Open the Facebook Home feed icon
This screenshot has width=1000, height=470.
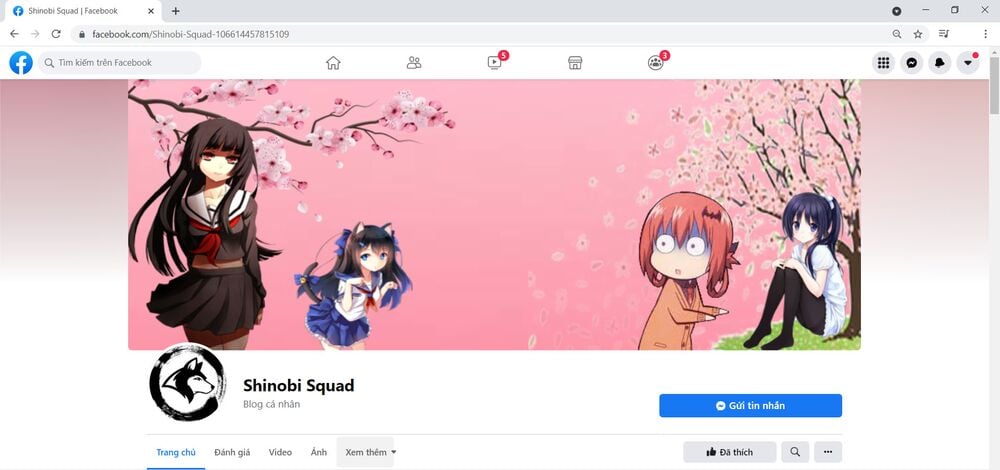click(333, 62)
